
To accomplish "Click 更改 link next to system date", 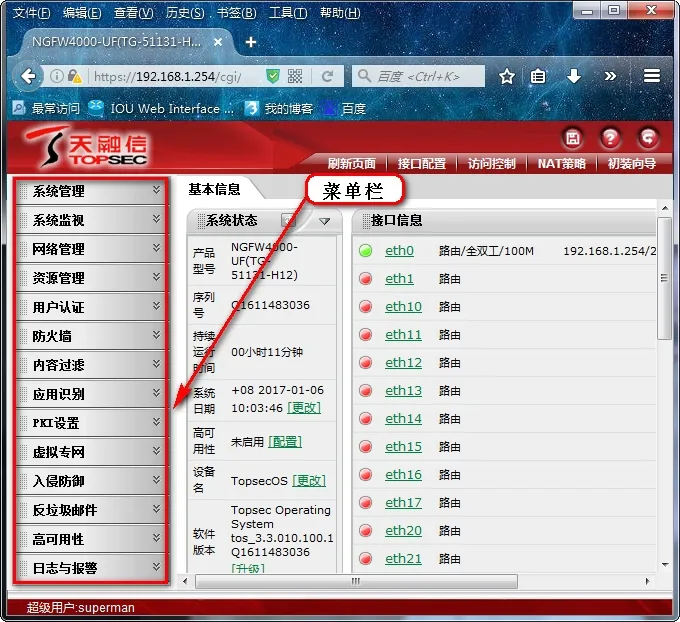I will click(304, 408).
